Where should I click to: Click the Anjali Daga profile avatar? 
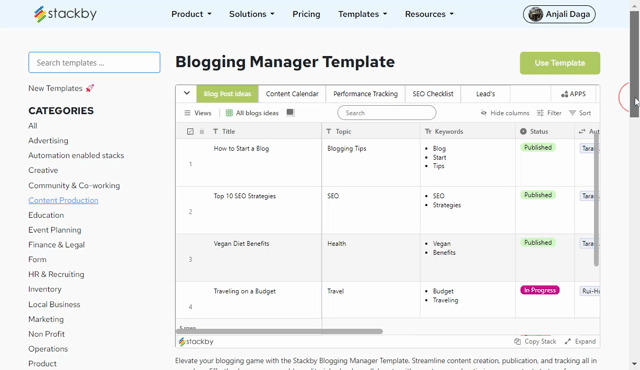pos(535,14)
